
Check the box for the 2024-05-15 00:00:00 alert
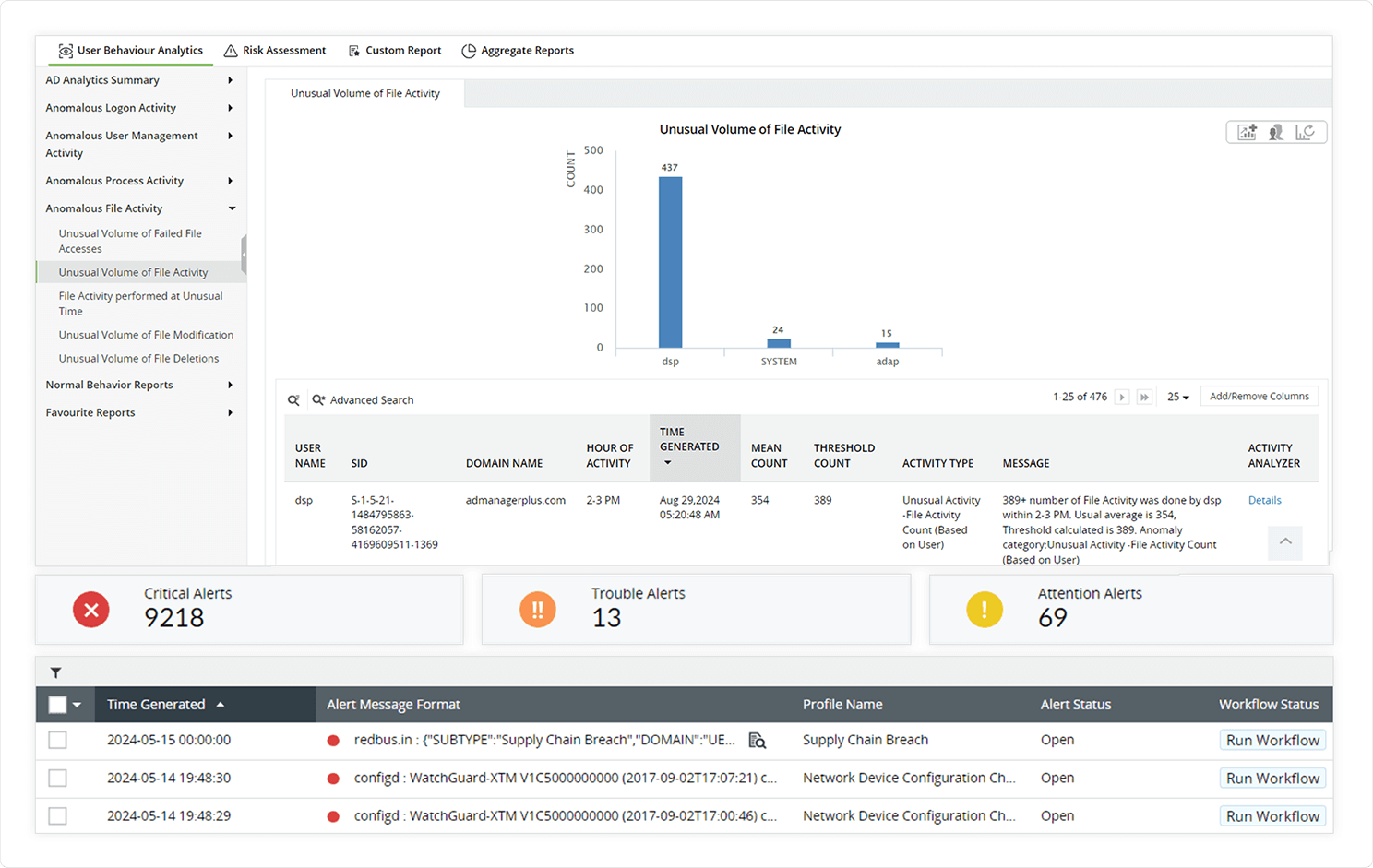tap(58, 741)
